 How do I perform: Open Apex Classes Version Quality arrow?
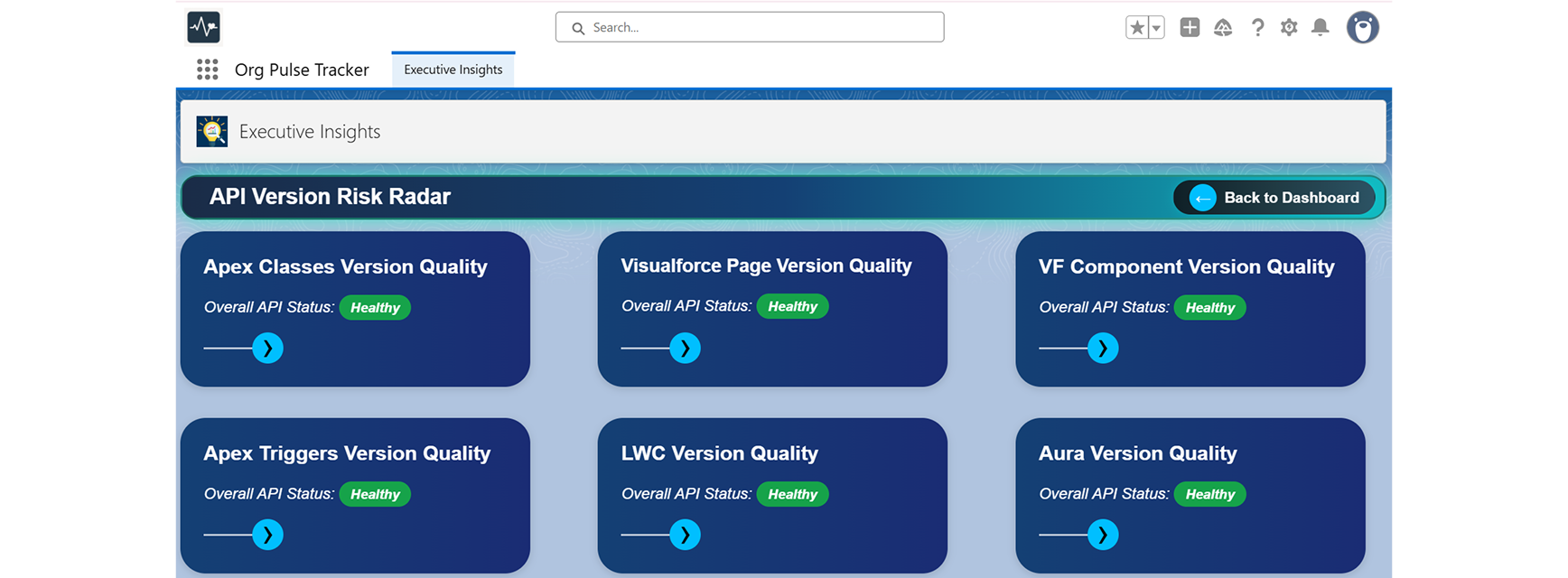coord(268,348)
